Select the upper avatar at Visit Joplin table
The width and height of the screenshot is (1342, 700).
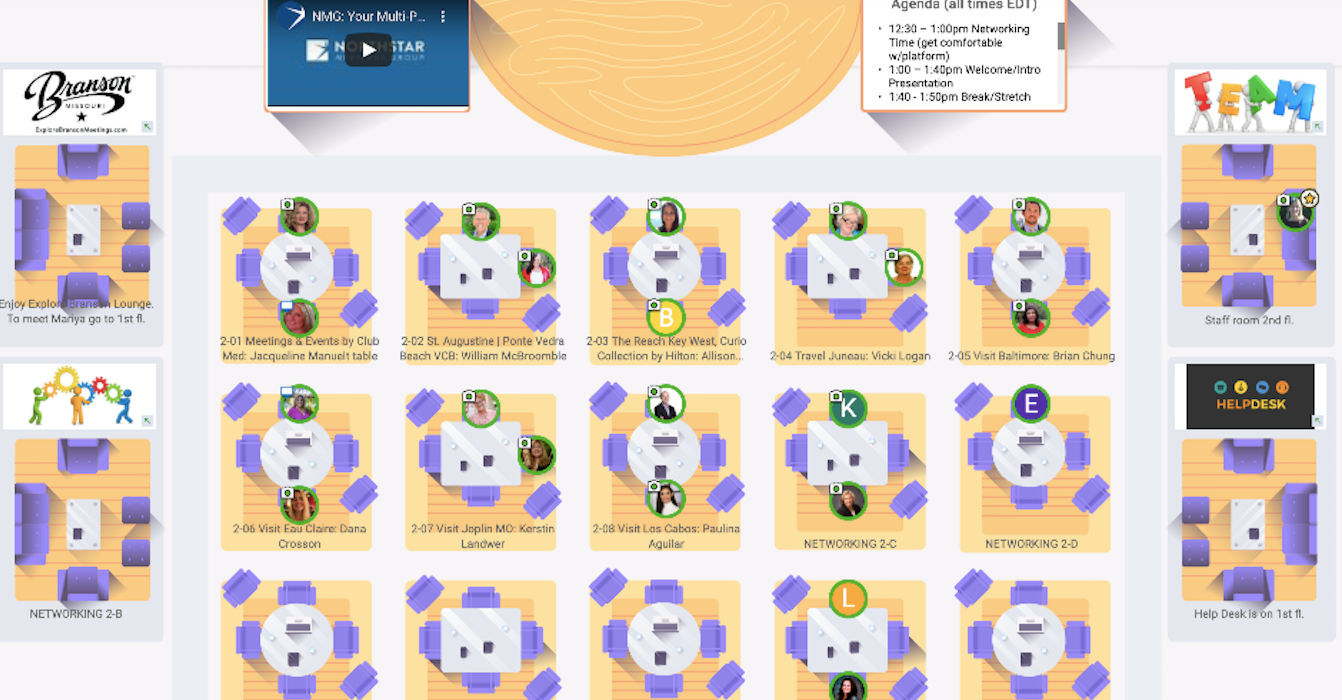point(481,409)
